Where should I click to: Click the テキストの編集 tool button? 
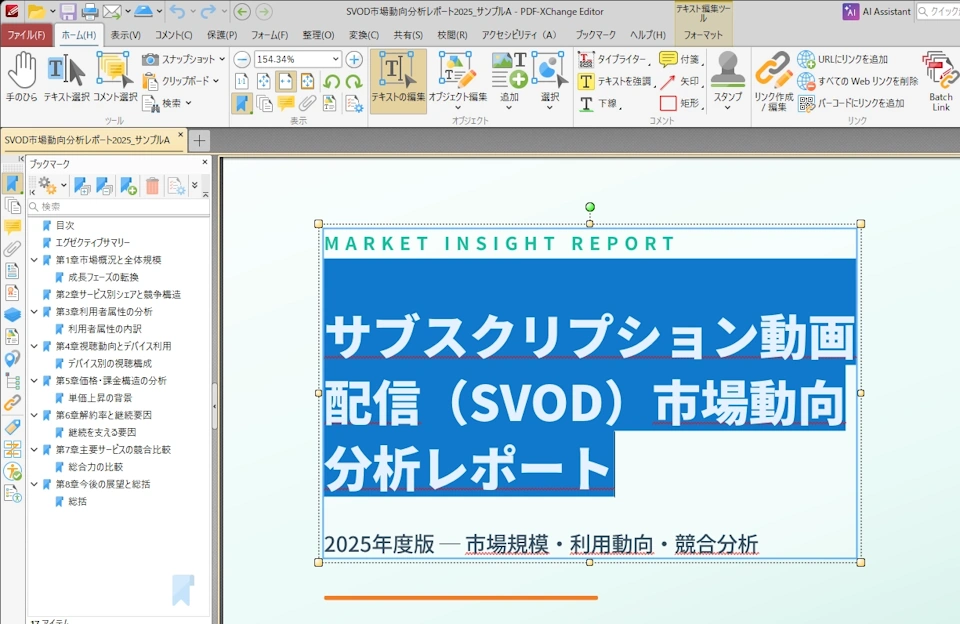tap(398, 81)
